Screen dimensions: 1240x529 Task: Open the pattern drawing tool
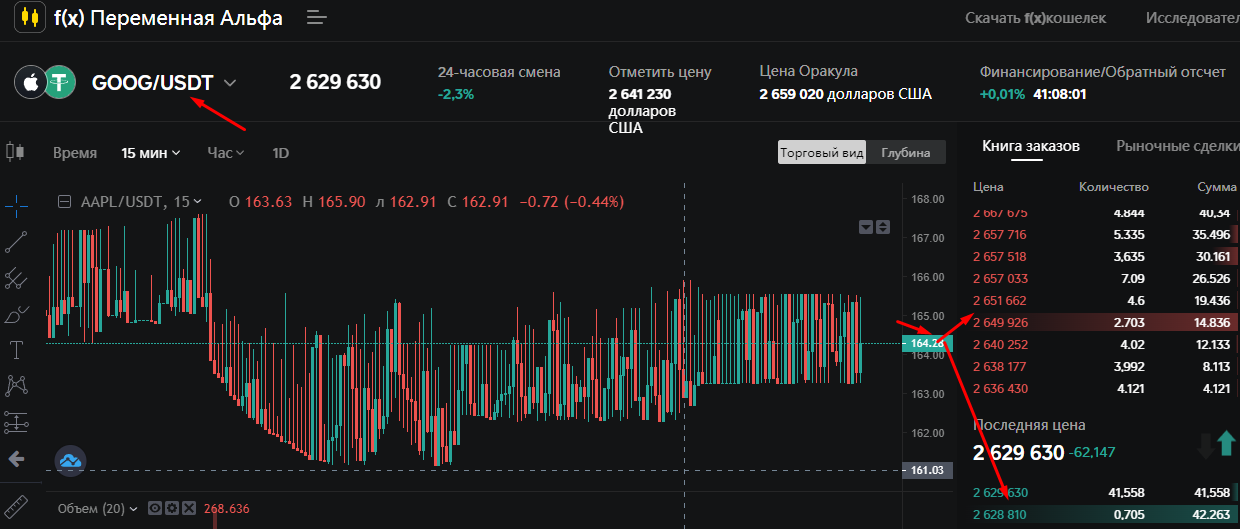click(x=16, y=385)
